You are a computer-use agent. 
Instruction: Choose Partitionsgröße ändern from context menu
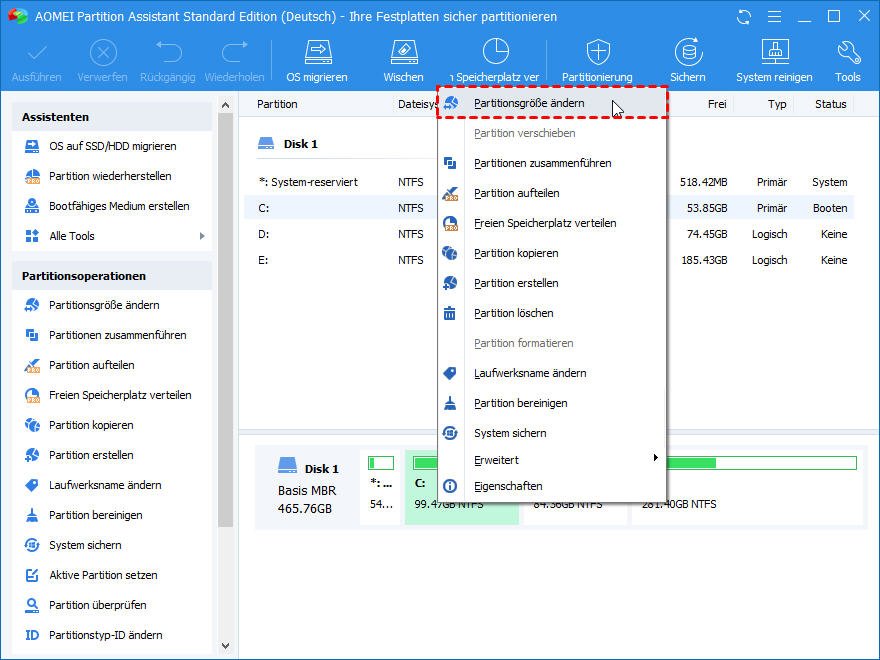click(x=552, y=103)
